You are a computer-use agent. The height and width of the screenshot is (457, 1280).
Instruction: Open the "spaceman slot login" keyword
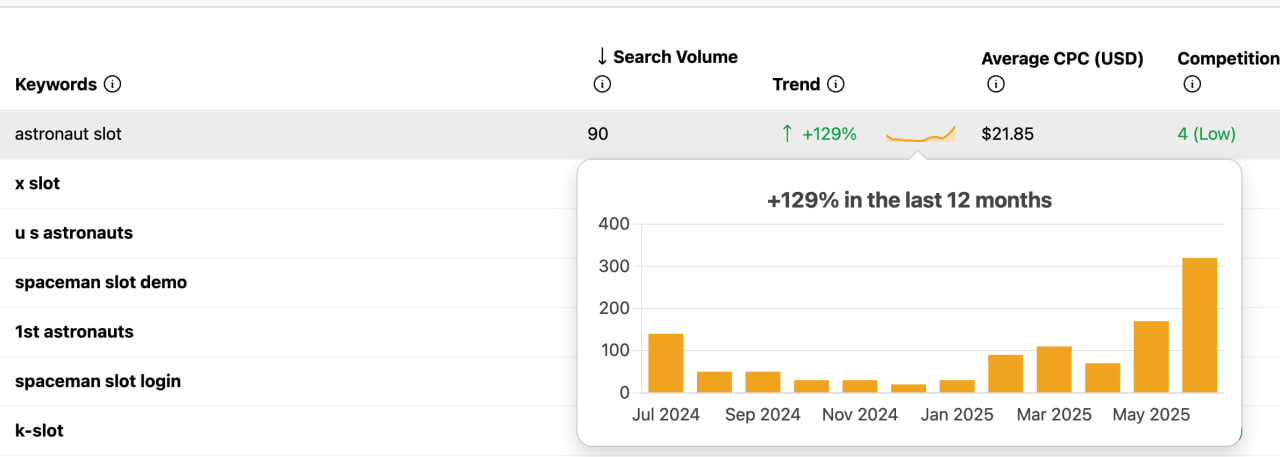[x=98, y=381]
